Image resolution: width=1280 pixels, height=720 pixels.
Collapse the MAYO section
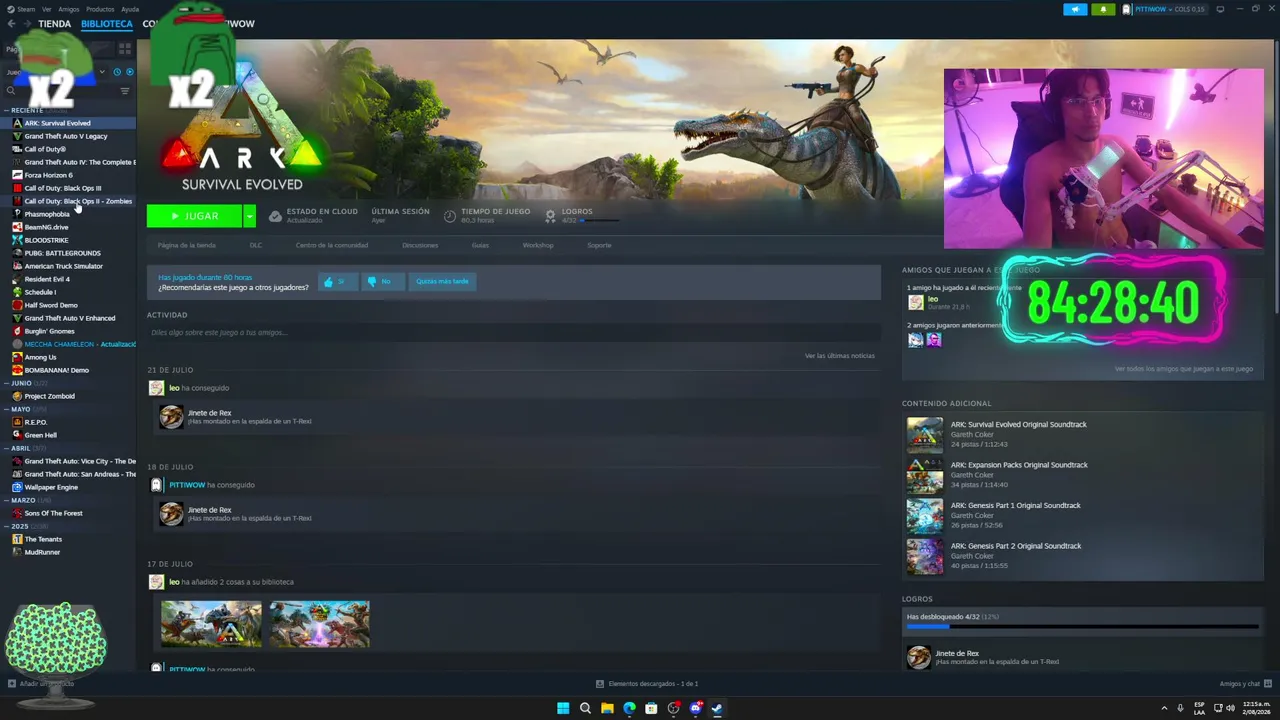[7, 409]
